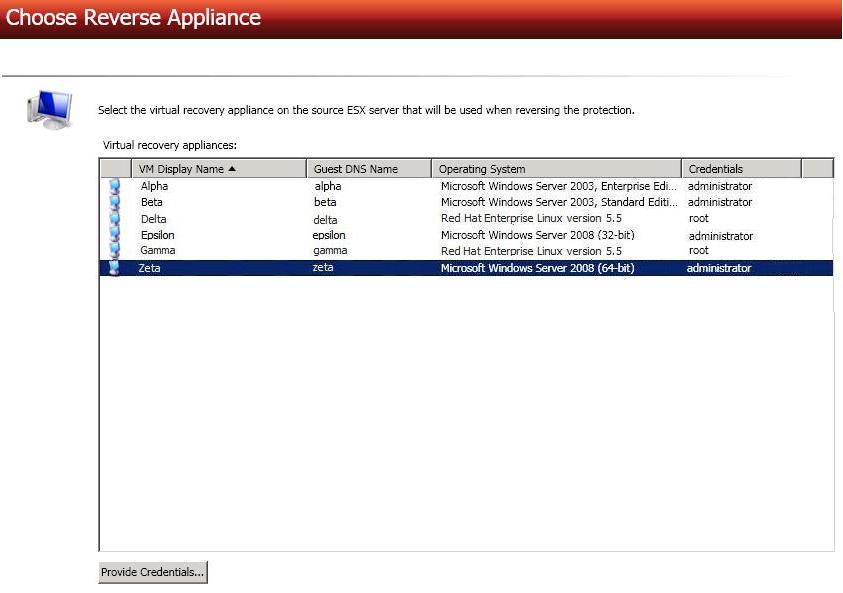Screen dimensions: 843x593
Task: Click the 'beta' guest DNS name cell
Action: (325, 202)
